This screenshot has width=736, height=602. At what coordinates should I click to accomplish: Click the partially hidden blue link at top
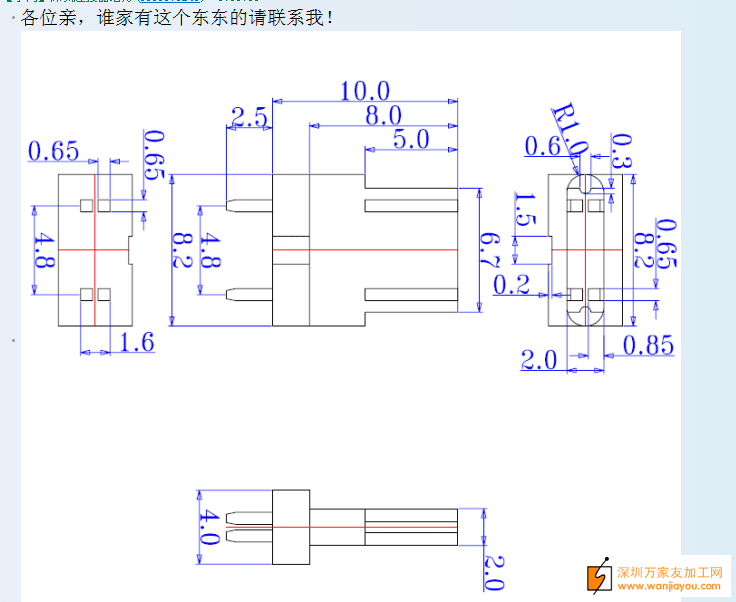(175, 3)
